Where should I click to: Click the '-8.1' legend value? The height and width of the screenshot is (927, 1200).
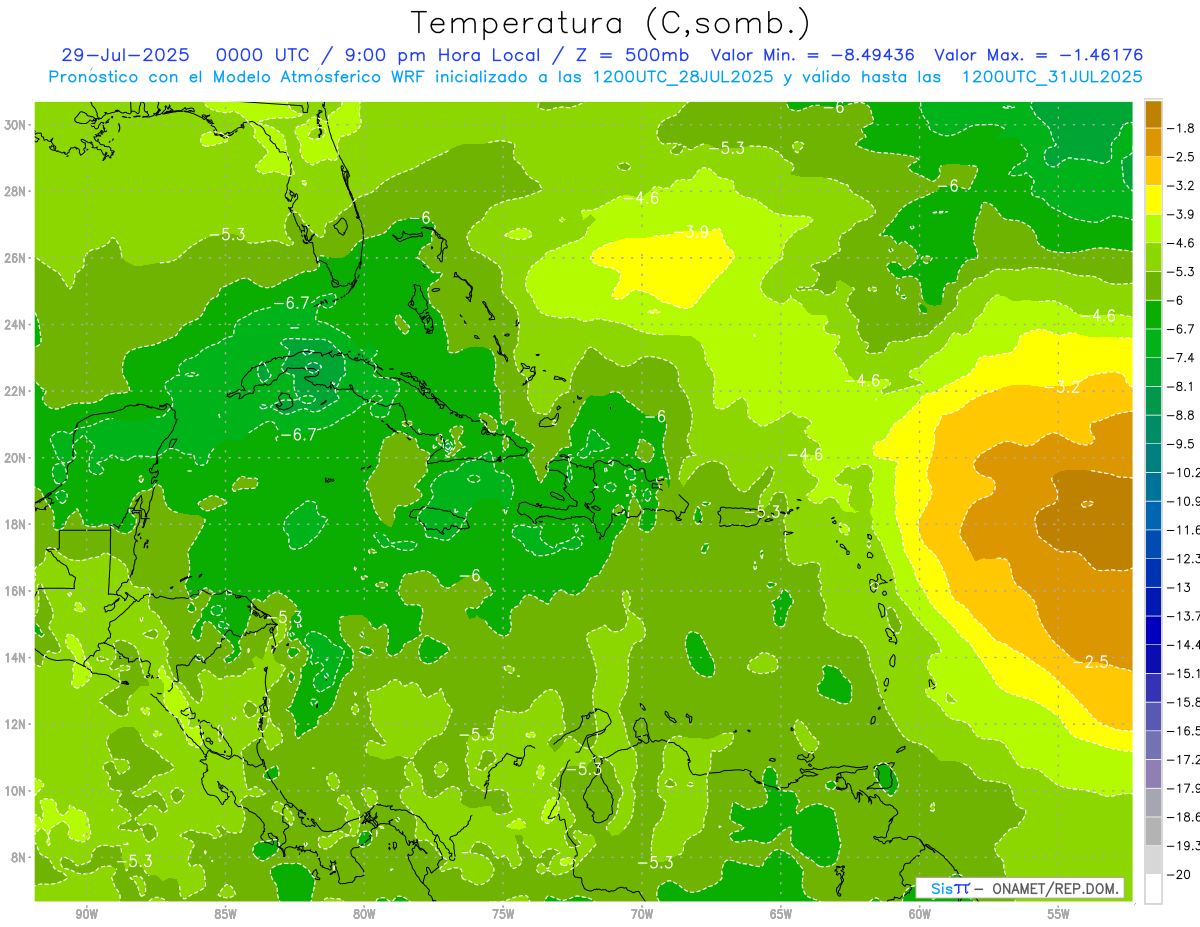tap(1180, 386)
